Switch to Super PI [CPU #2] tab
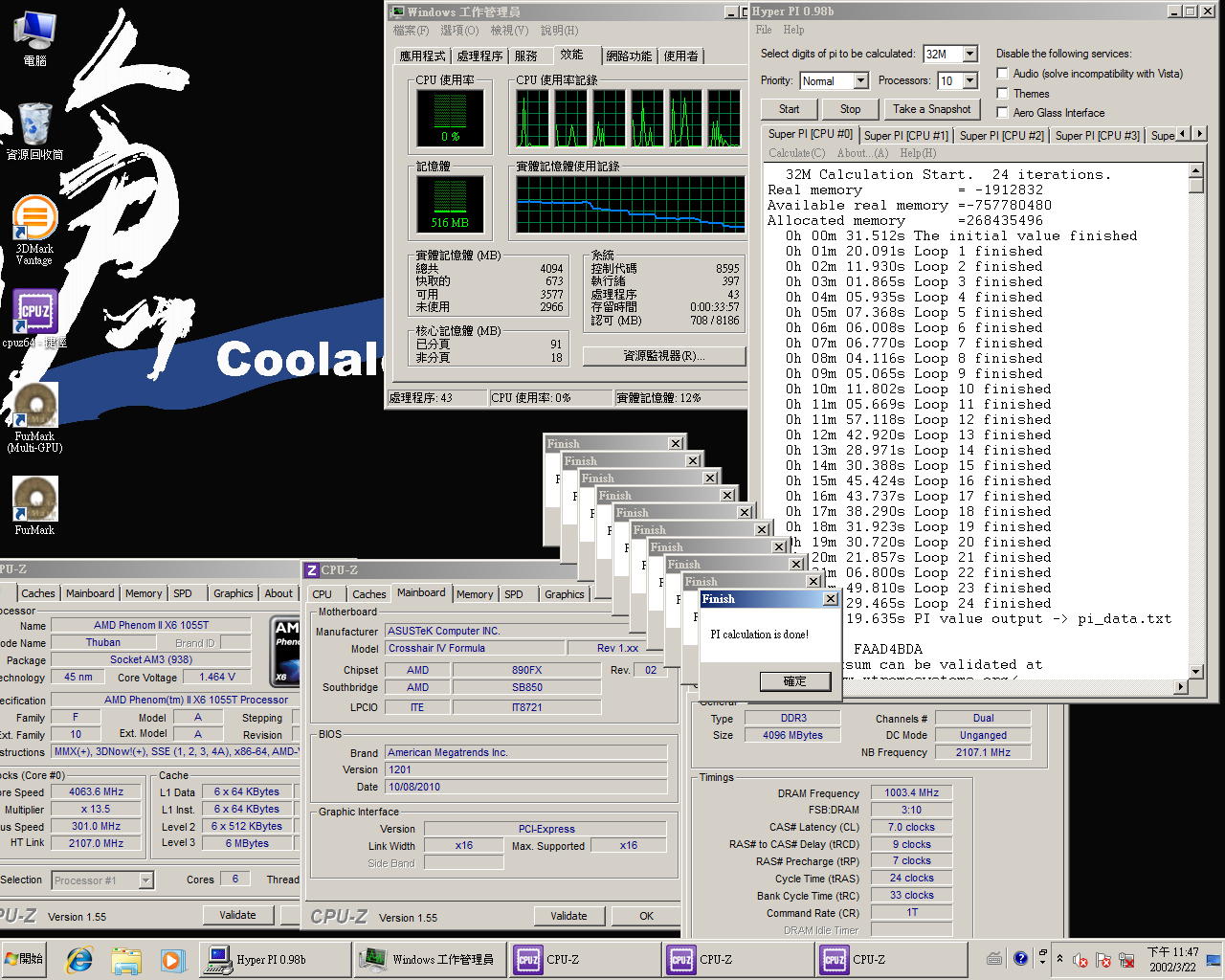This screenshot has height=980, width=1225. [x=1001, y=136]
